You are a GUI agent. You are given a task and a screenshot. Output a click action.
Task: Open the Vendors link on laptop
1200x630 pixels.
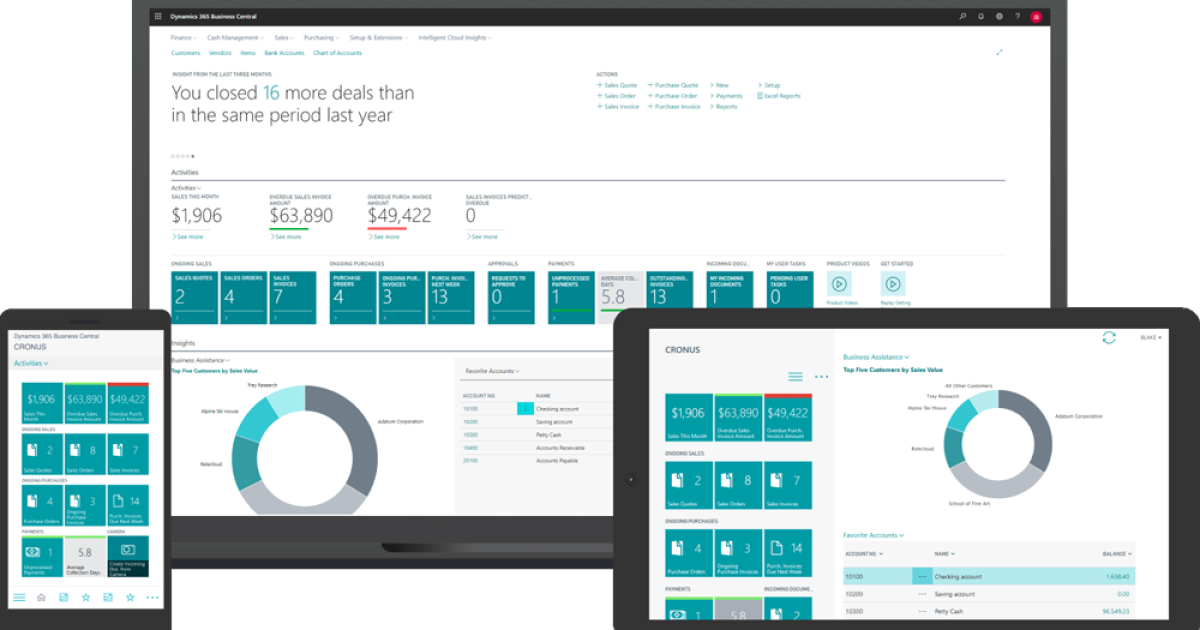[220, 53]
